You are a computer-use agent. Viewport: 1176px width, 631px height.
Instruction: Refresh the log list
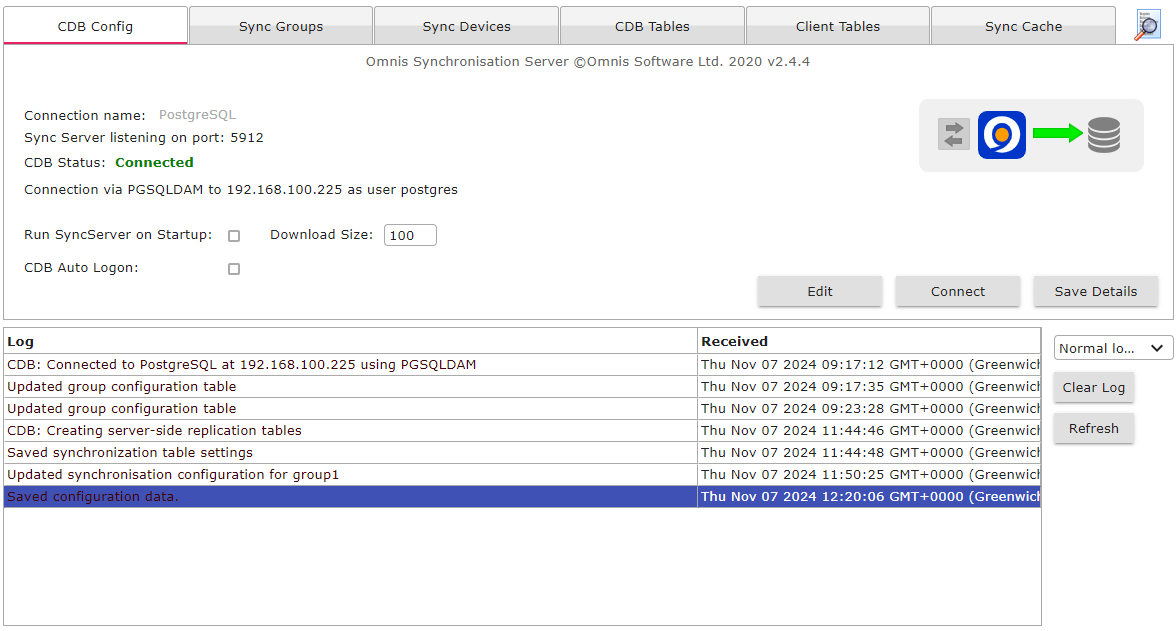coord(1094,428)
